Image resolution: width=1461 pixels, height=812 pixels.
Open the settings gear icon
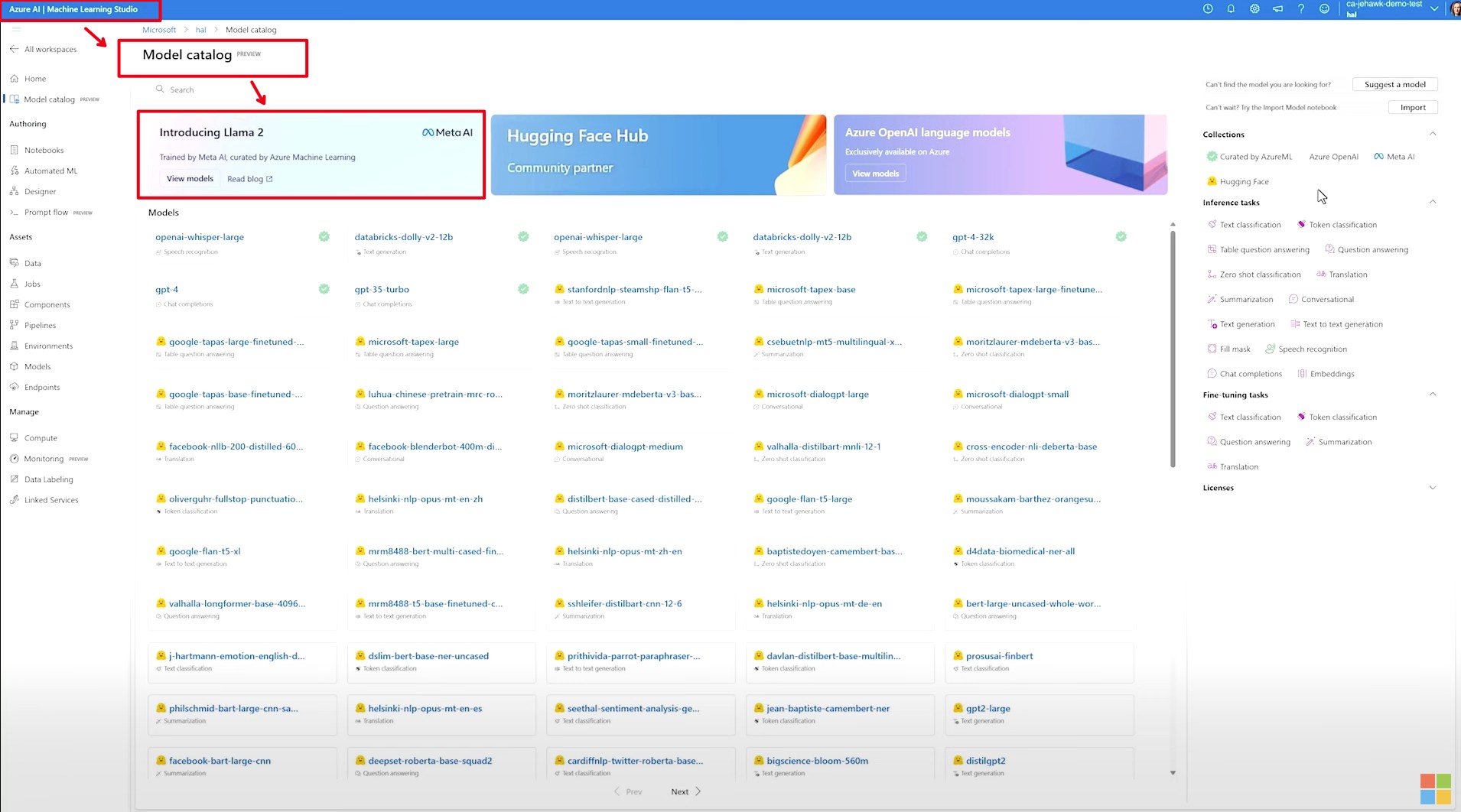click(1254, 9)
